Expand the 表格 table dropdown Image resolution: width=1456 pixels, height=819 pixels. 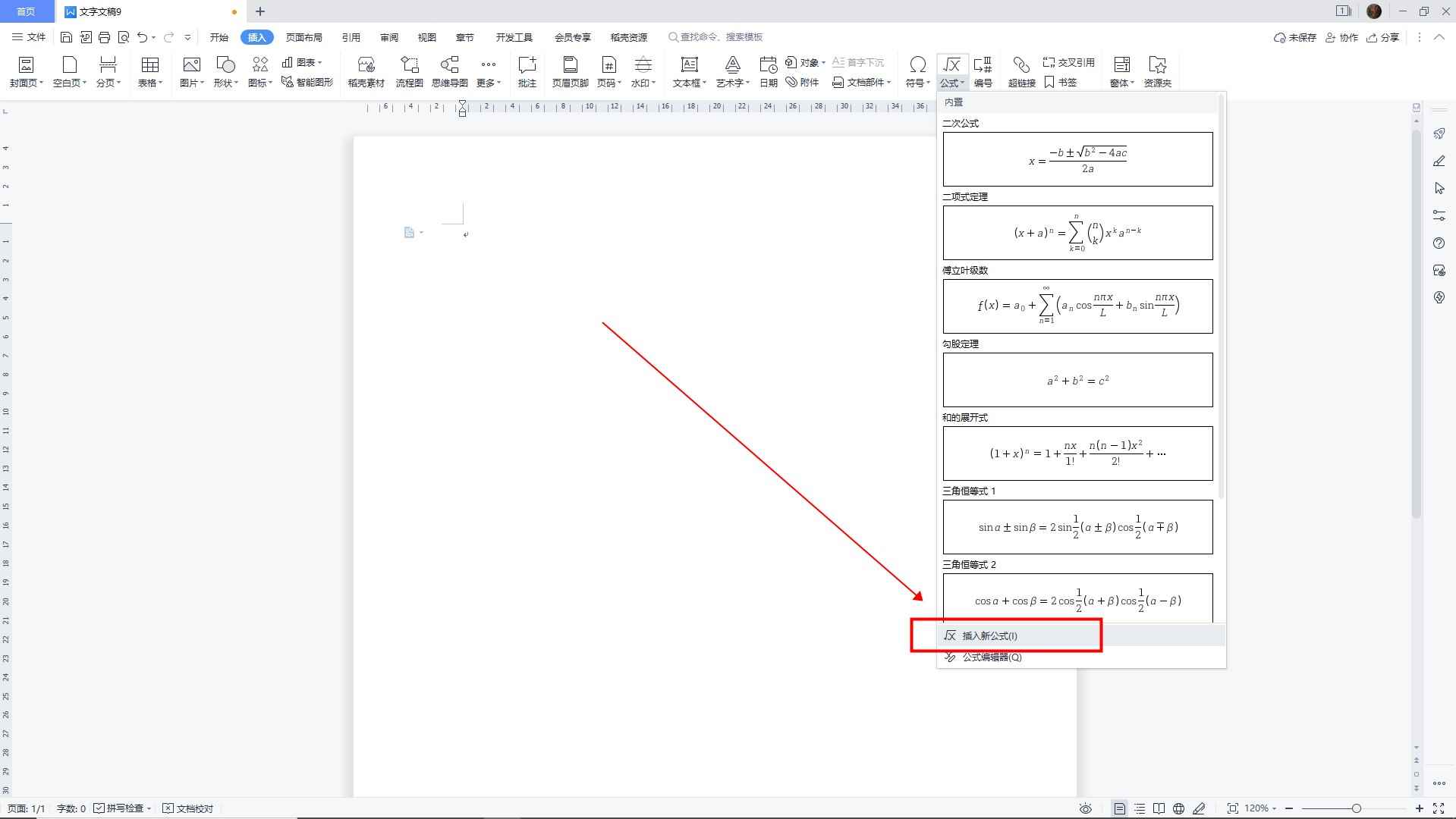(x=149, y=83)
